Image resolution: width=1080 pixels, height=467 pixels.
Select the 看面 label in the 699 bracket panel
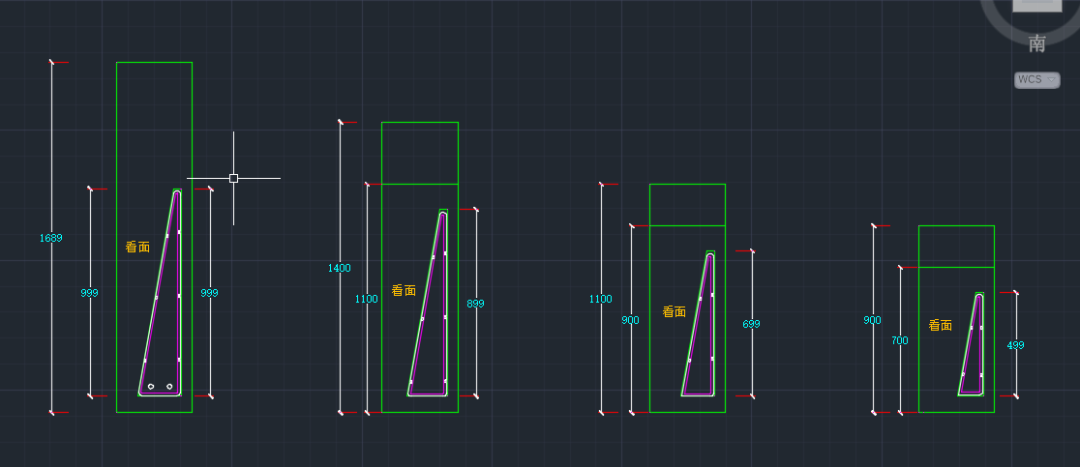pyautogui.click(x=674, y=311)
